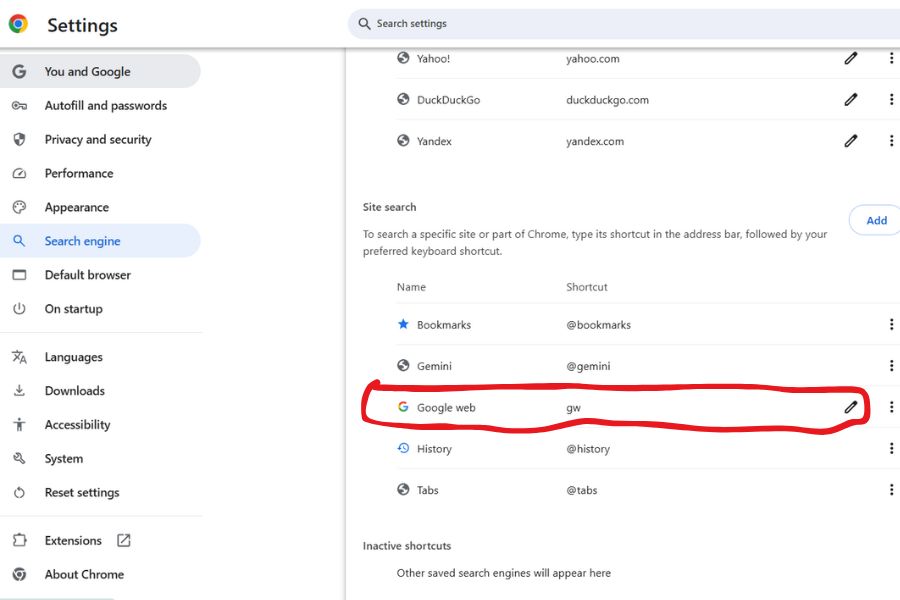
Task: Open the Extensions external link icon
Action: 124,541
